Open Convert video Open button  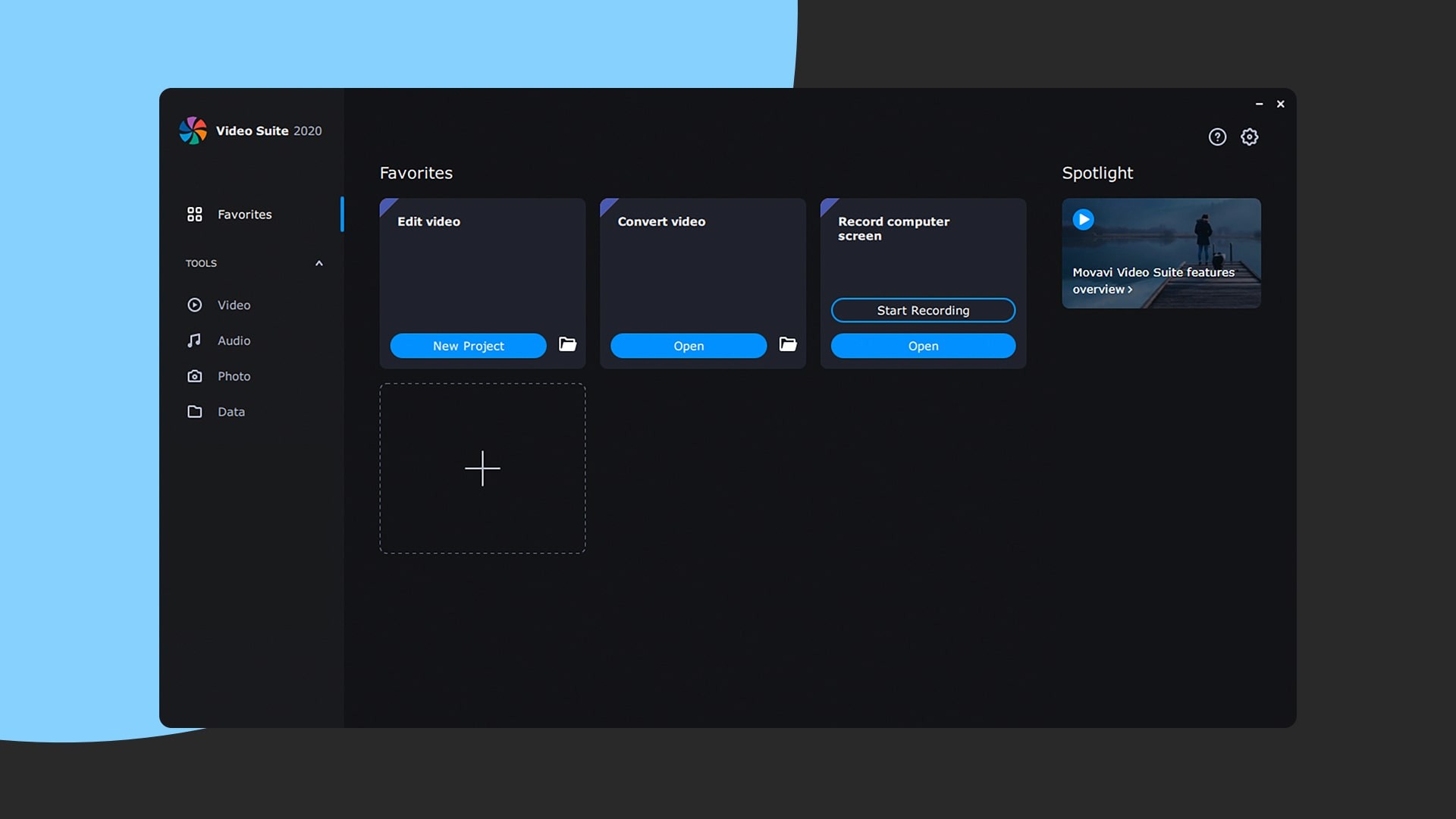[688, 346]
